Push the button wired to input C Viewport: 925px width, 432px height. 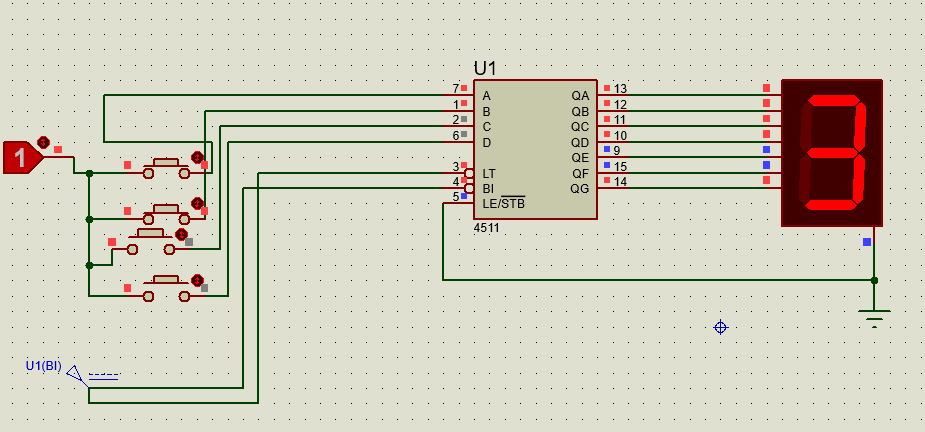[151, 243]
